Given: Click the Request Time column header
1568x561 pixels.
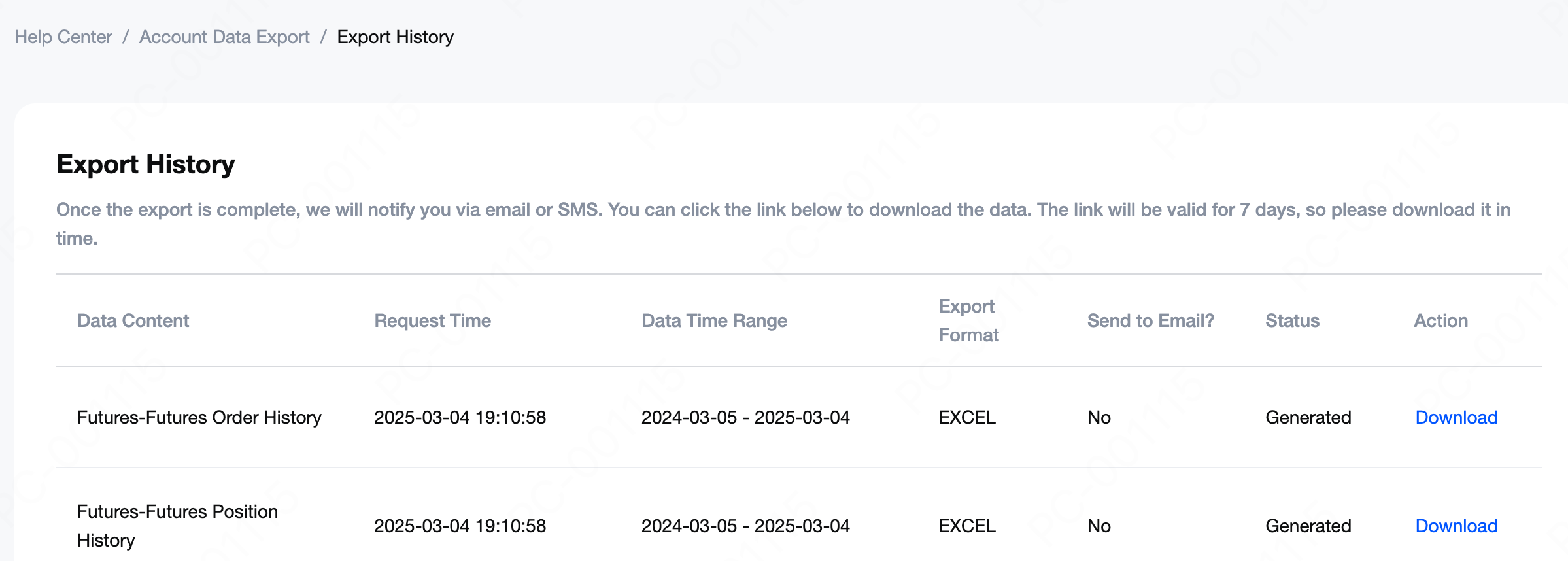Looking at the screenshot, I should tap(432, 320).
